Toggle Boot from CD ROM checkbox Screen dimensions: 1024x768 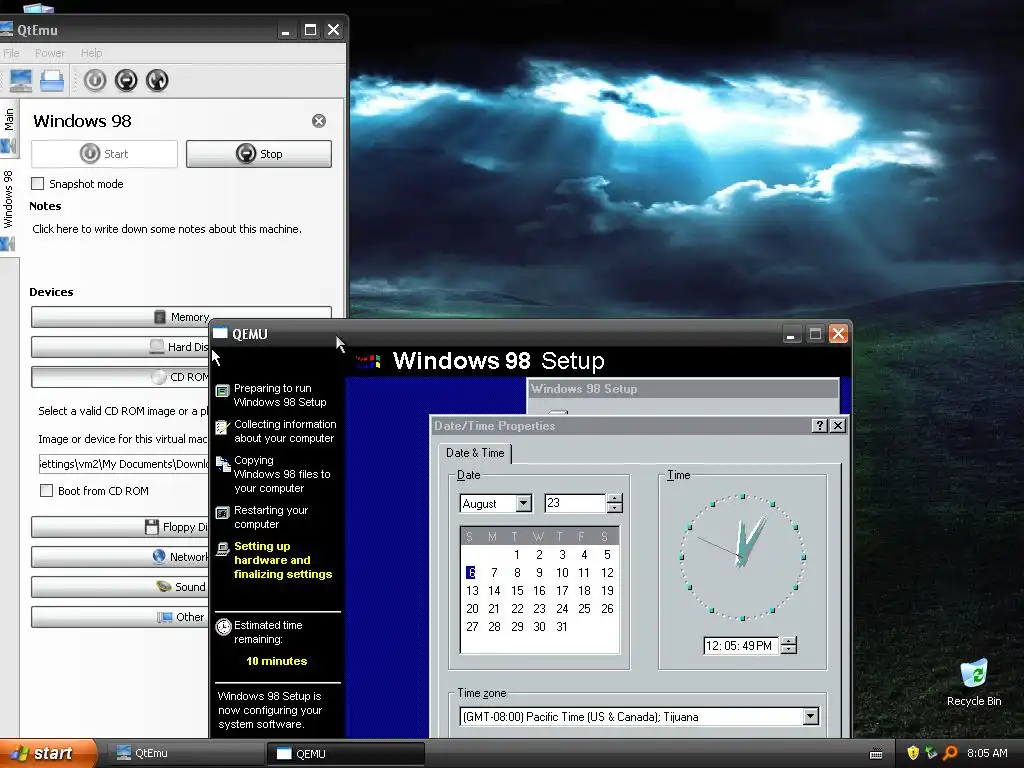pyautogui.click(x=46, y=491)
